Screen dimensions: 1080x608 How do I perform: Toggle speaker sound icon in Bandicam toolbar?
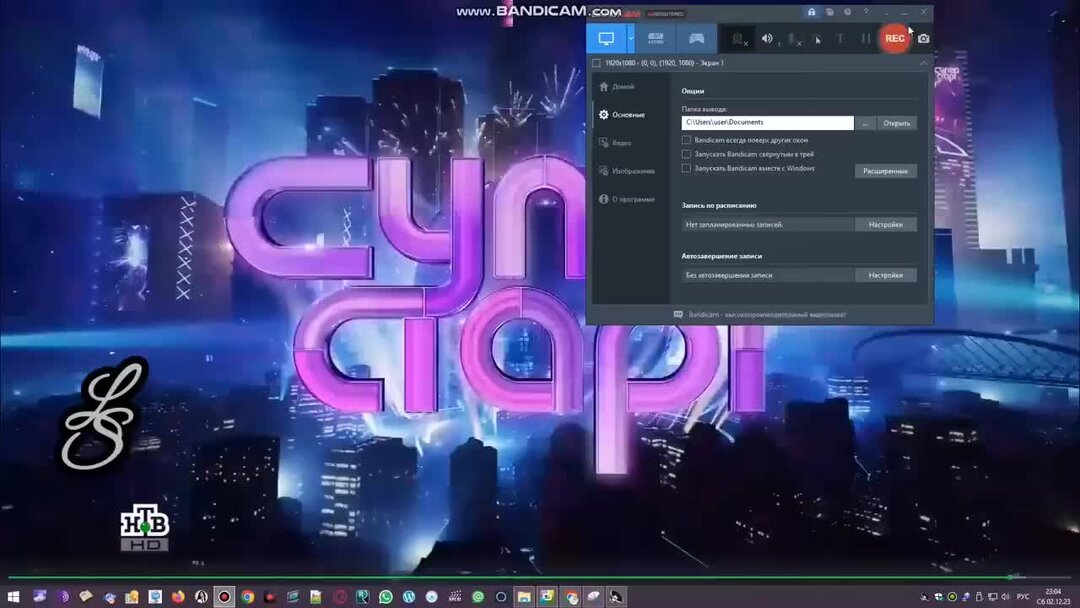coord(767,39)
